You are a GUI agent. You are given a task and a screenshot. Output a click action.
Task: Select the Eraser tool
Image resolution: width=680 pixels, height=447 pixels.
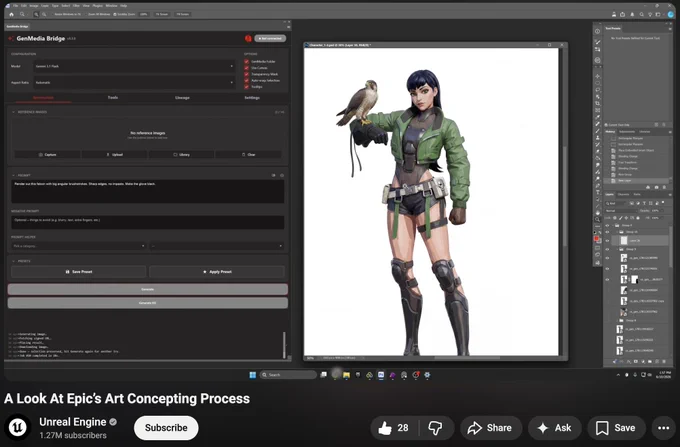coord(598,151)
